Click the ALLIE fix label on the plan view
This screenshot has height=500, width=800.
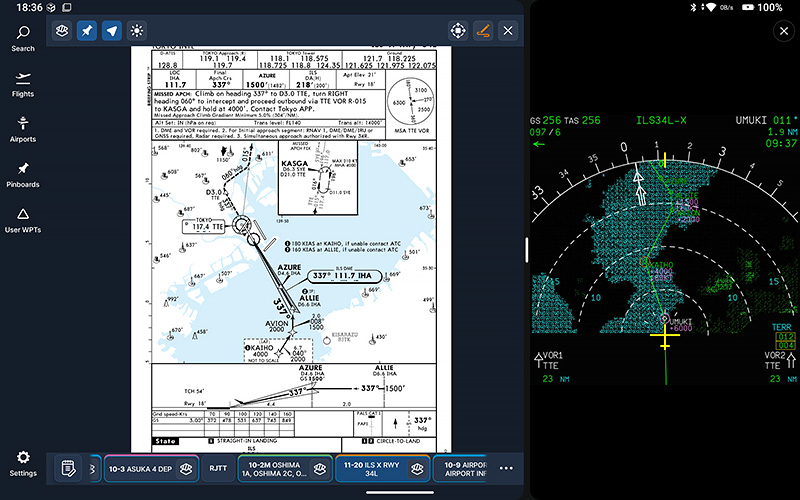coord(310,300)
